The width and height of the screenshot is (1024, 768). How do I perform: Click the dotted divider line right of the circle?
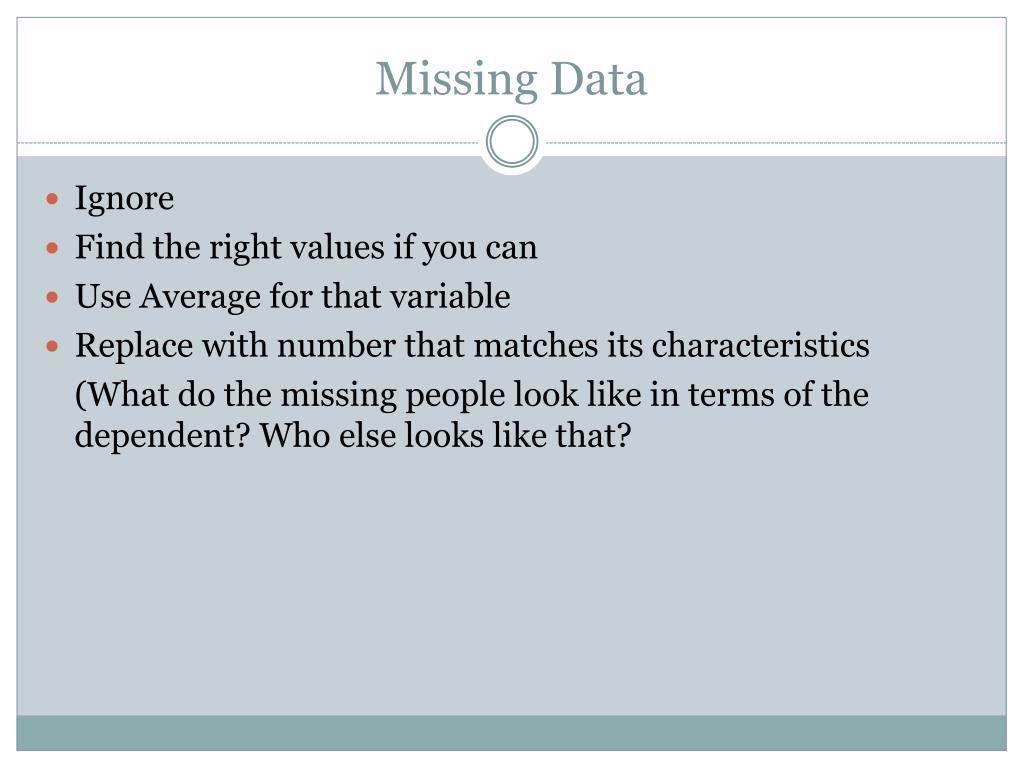(773, 142)
